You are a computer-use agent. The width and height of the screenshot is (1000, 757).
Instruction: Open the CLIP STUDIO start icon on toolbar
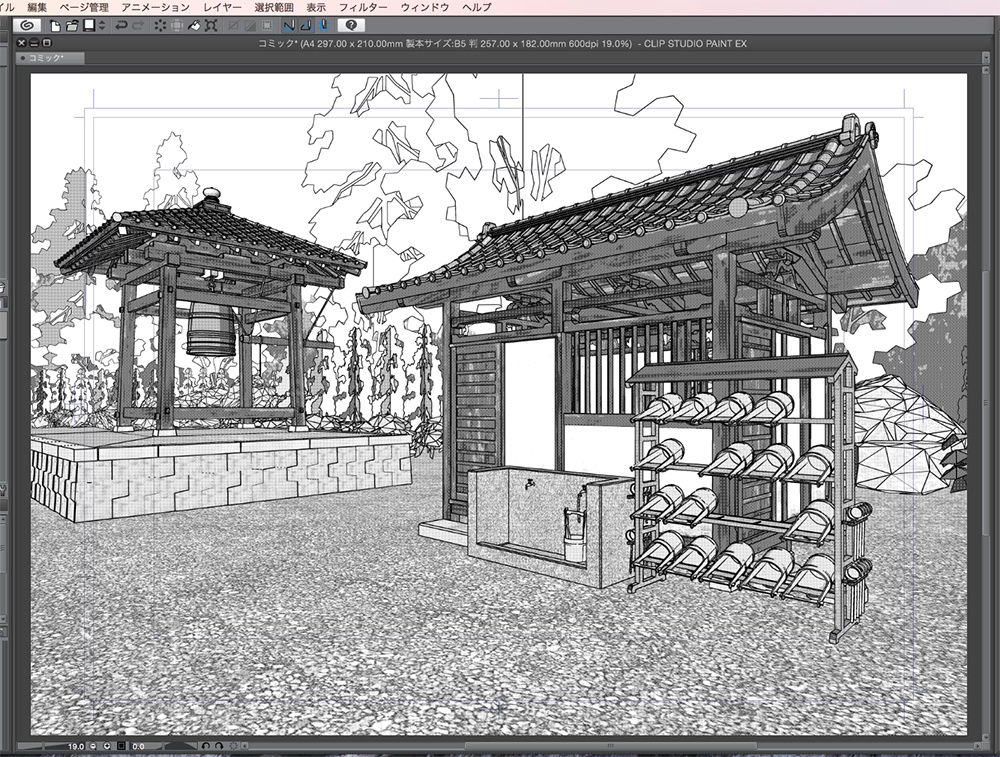point(27,27)
